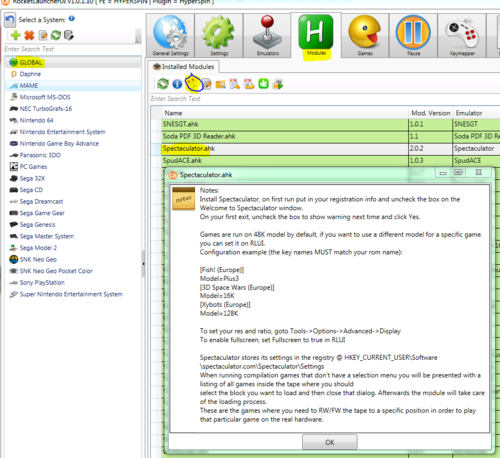The image size is (500, 458).
Task: Minimize the Spectaculator.ahk dialog
Action: point(443,173)
